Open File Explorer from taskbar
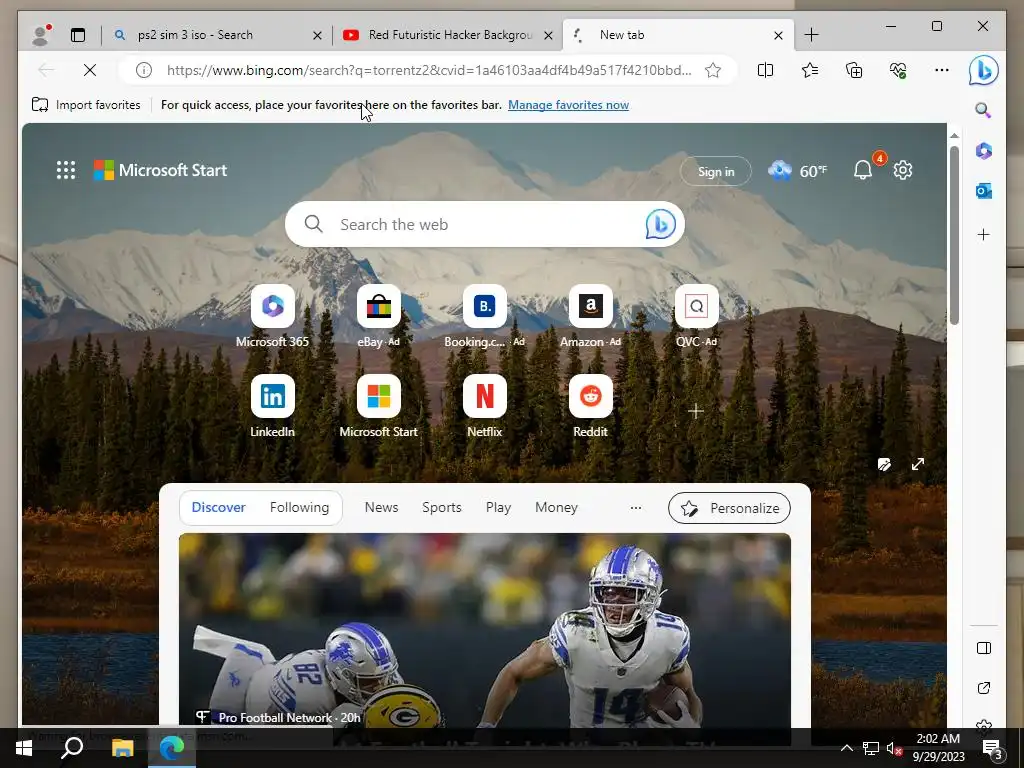This screenshot has width=1024, height=768. click(122, 747)
